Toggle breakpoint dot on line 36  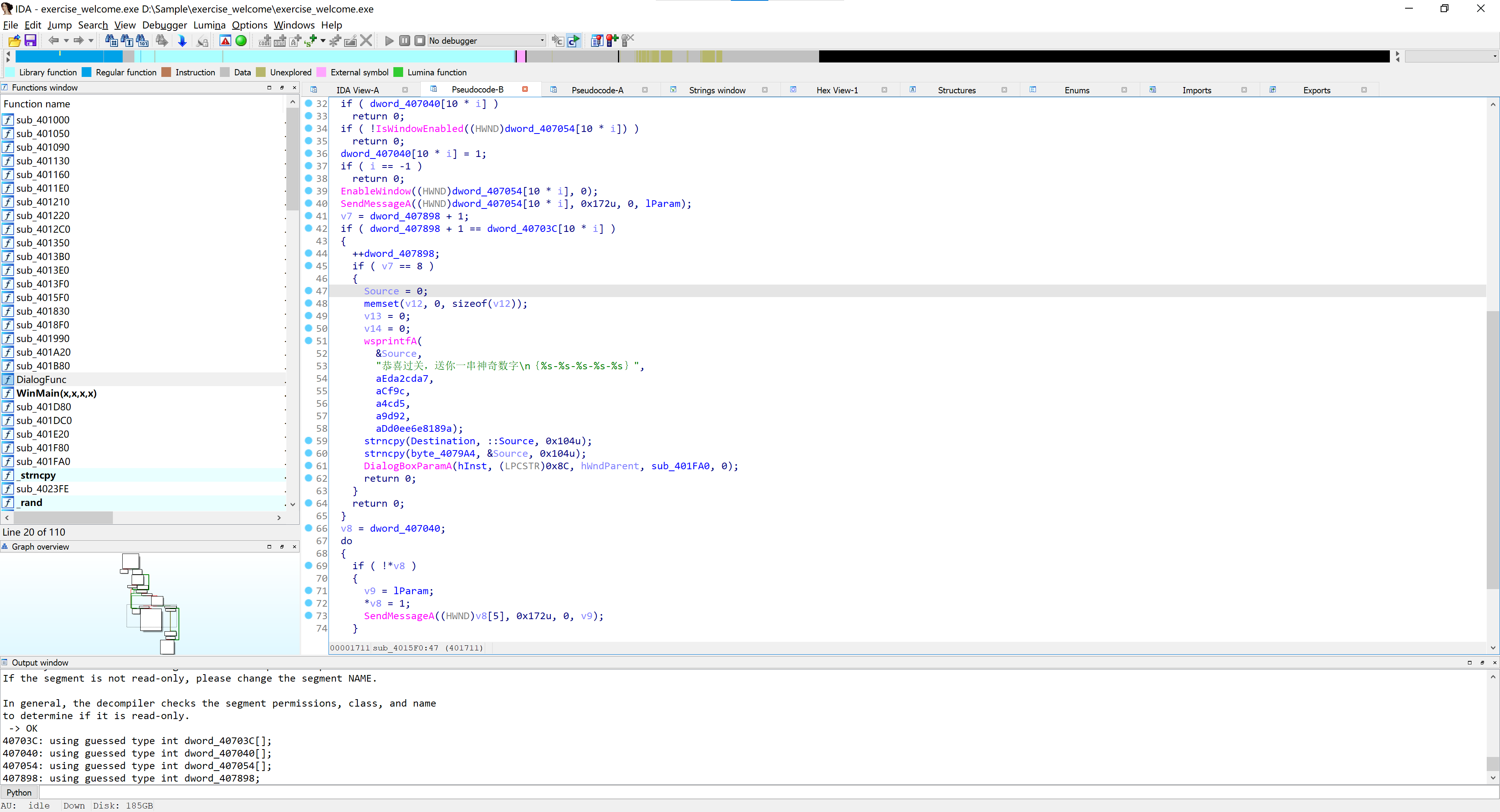309,153
